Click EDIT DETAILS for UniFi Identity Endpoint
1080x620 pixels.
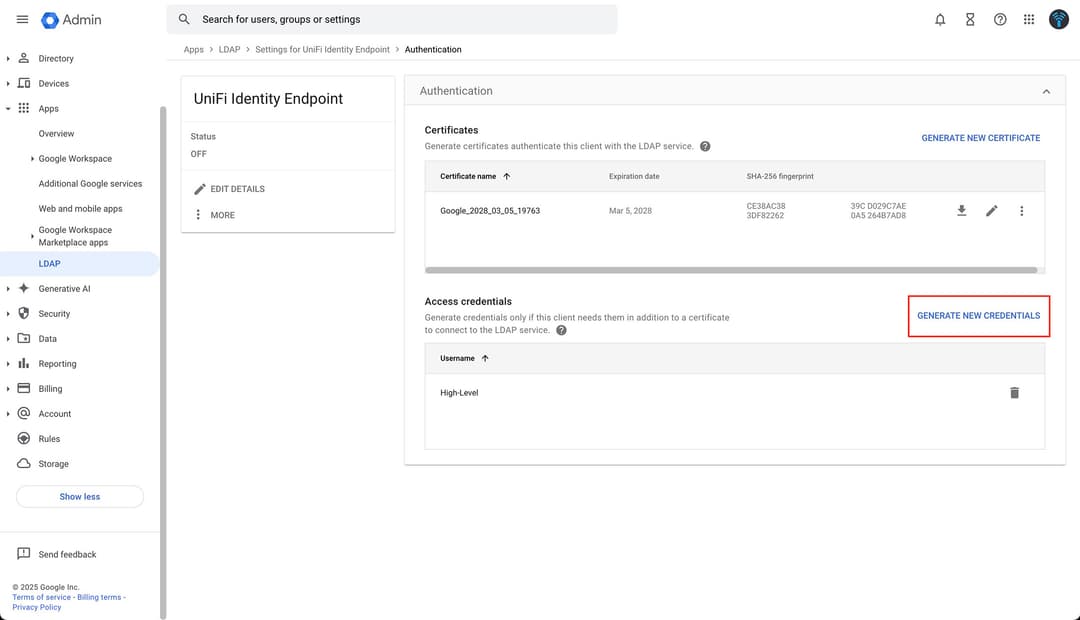point(229,189)
